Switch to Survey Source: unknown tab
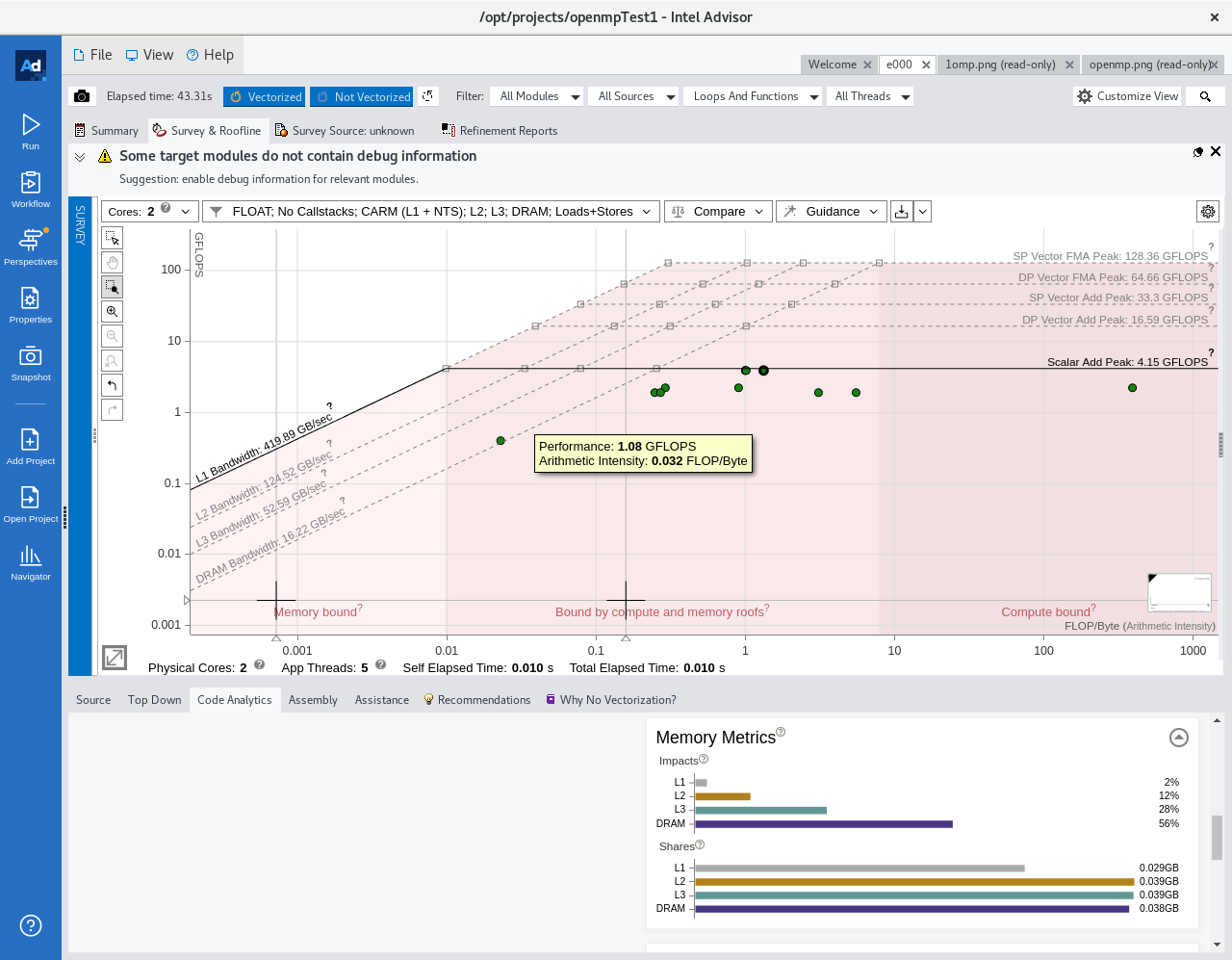1232x960 pixels. point(345,131)
